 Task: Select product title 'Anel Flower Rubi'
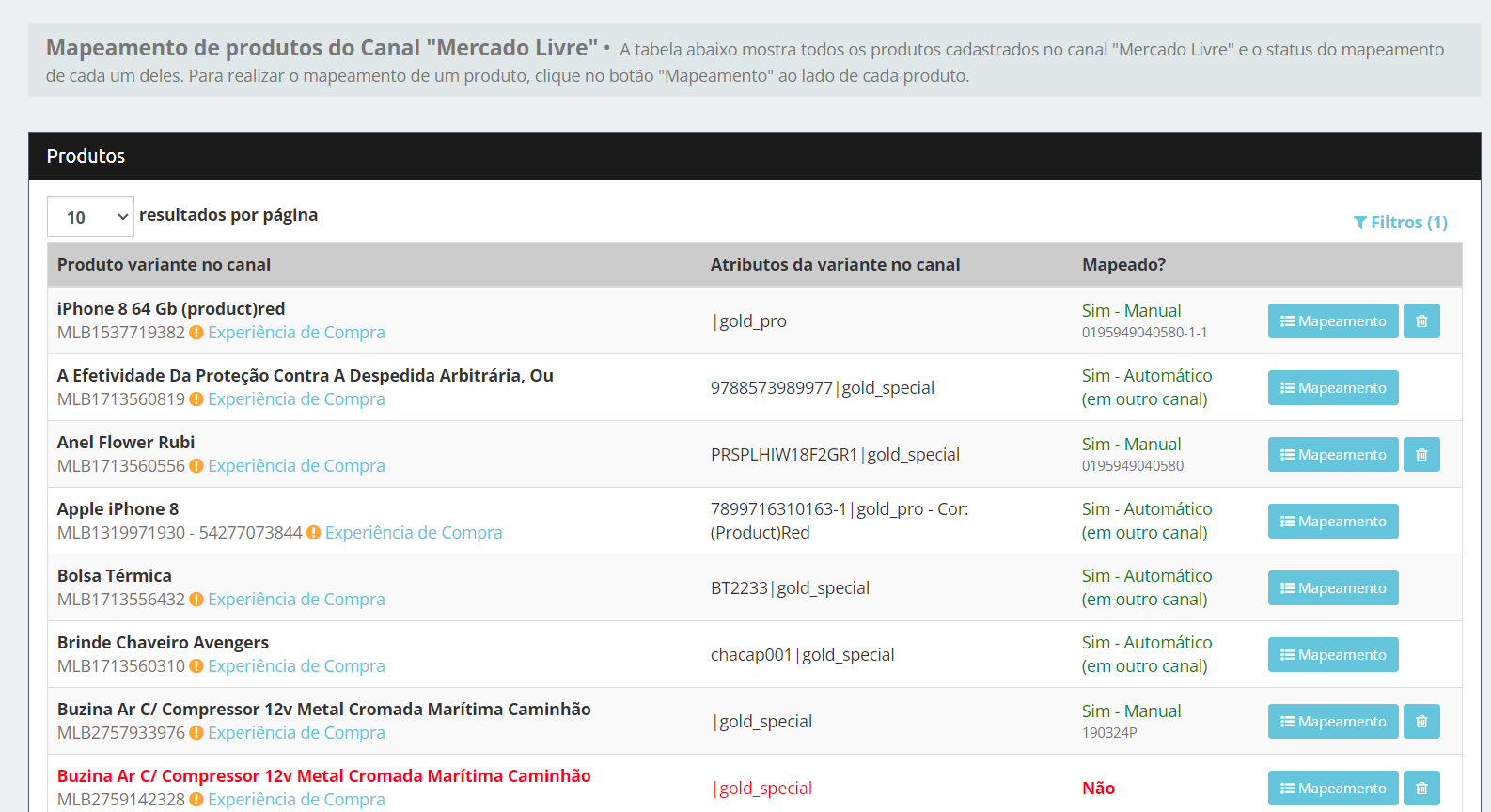pyautogui.click(x=126, y=443)
